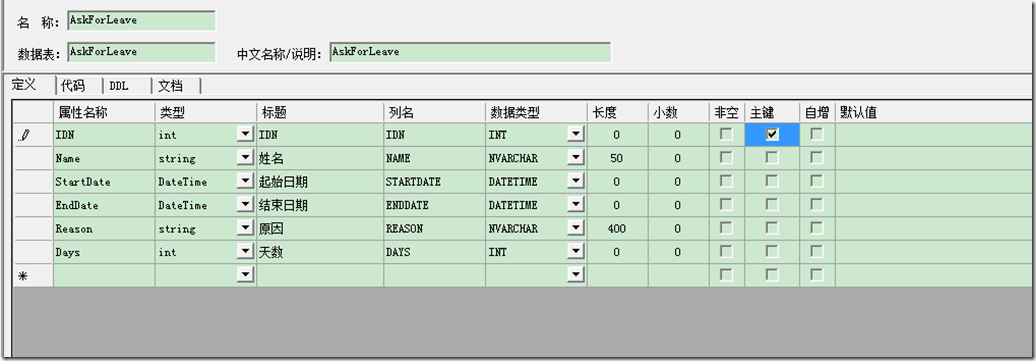The image size is (1036, 361).
Task: Click the 长度 column header
Action: [617, 112]
